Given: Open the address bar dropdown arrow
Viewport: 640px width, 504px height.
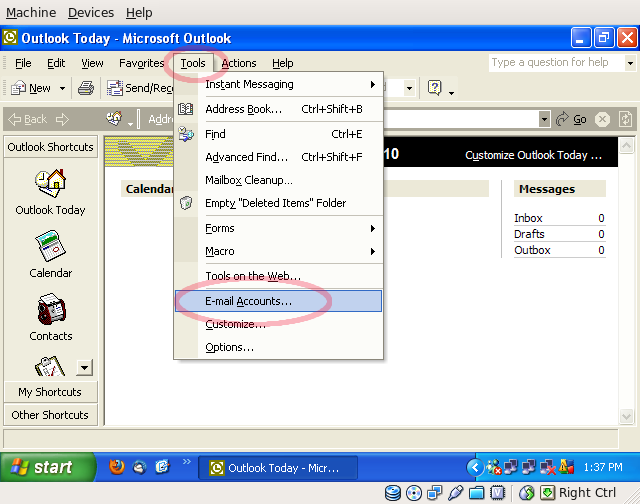Looking at the screenshot, I should pos(544,120).
